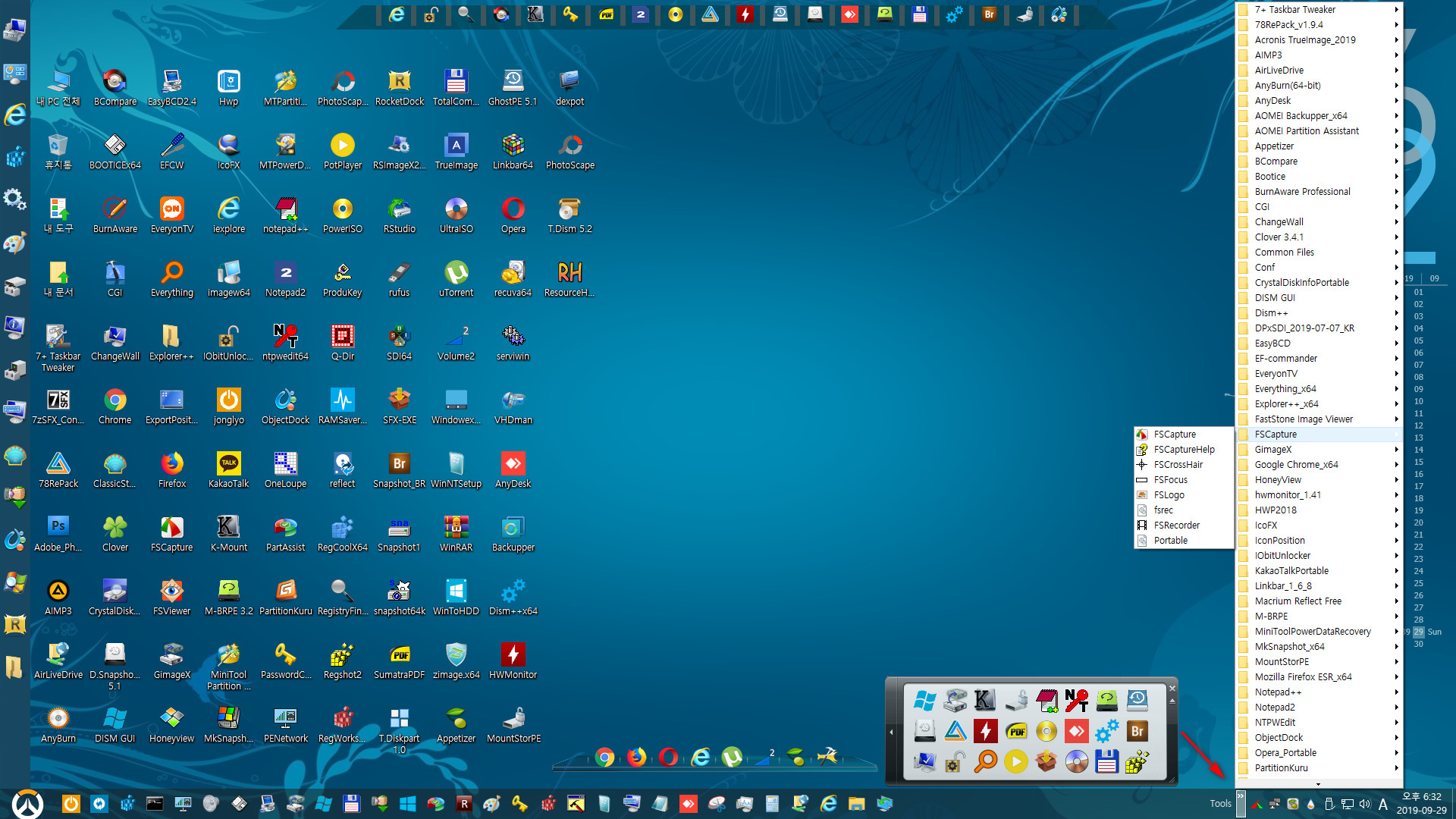
Task: Launch PotPlayer from the desktop
Action: (343, 151)
